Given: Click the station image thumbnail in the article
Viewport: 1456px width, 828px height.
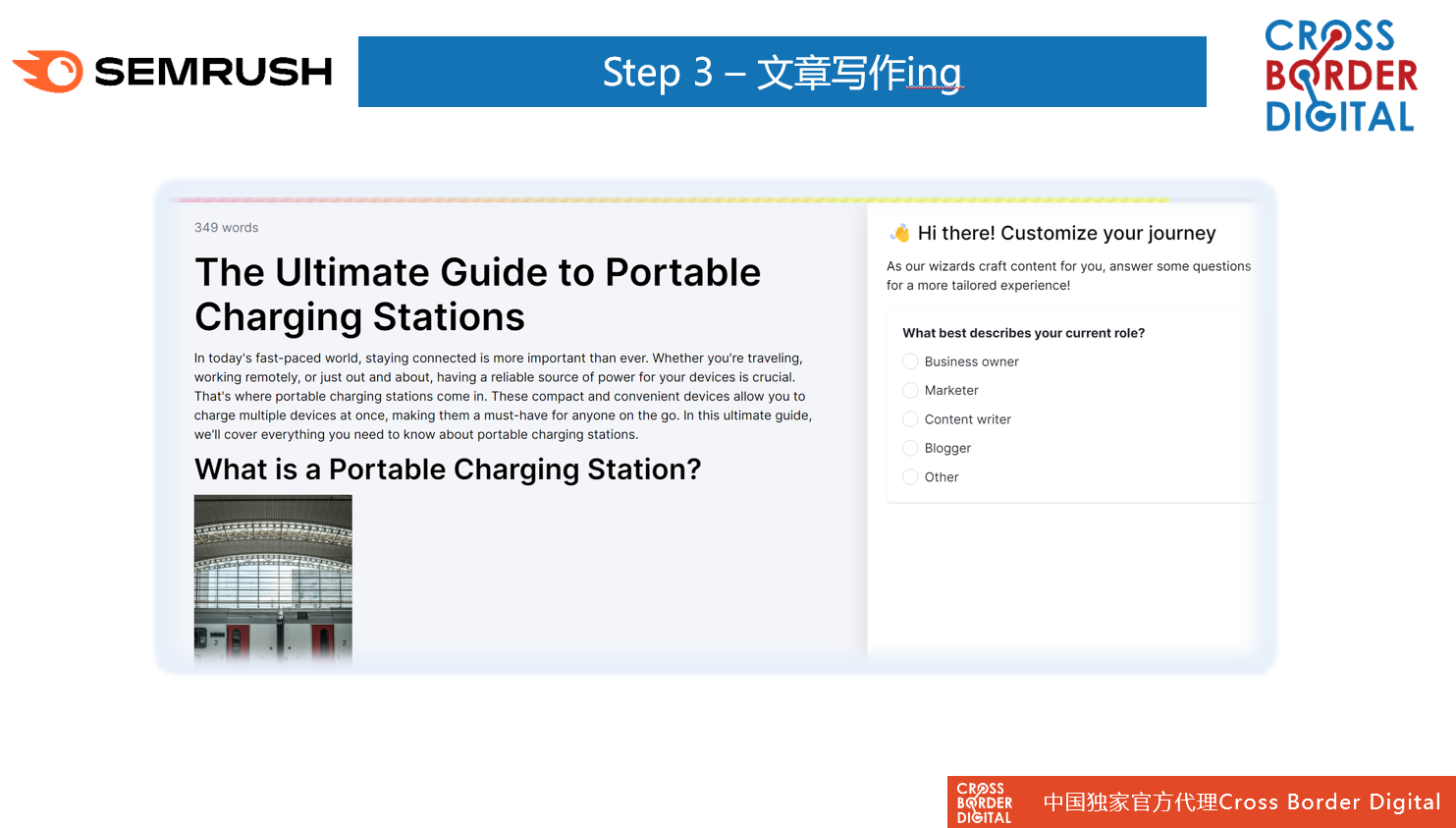Looking at the screenshot, I should (273, 578).
